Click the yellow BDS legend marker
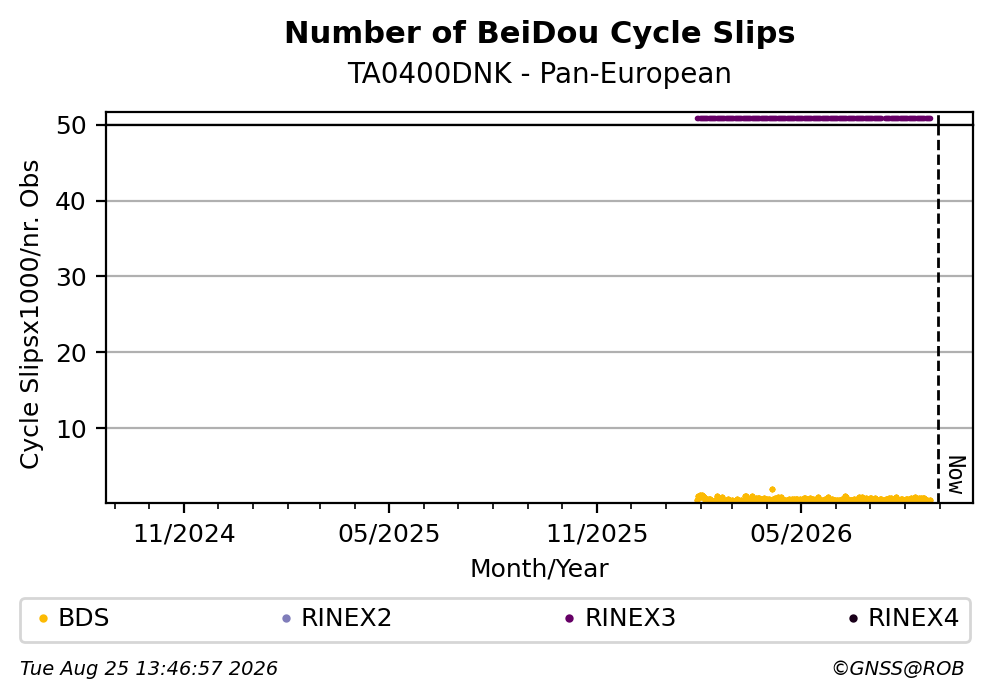Viewport: 993px width, 699px height. click(x=43, y=619)
